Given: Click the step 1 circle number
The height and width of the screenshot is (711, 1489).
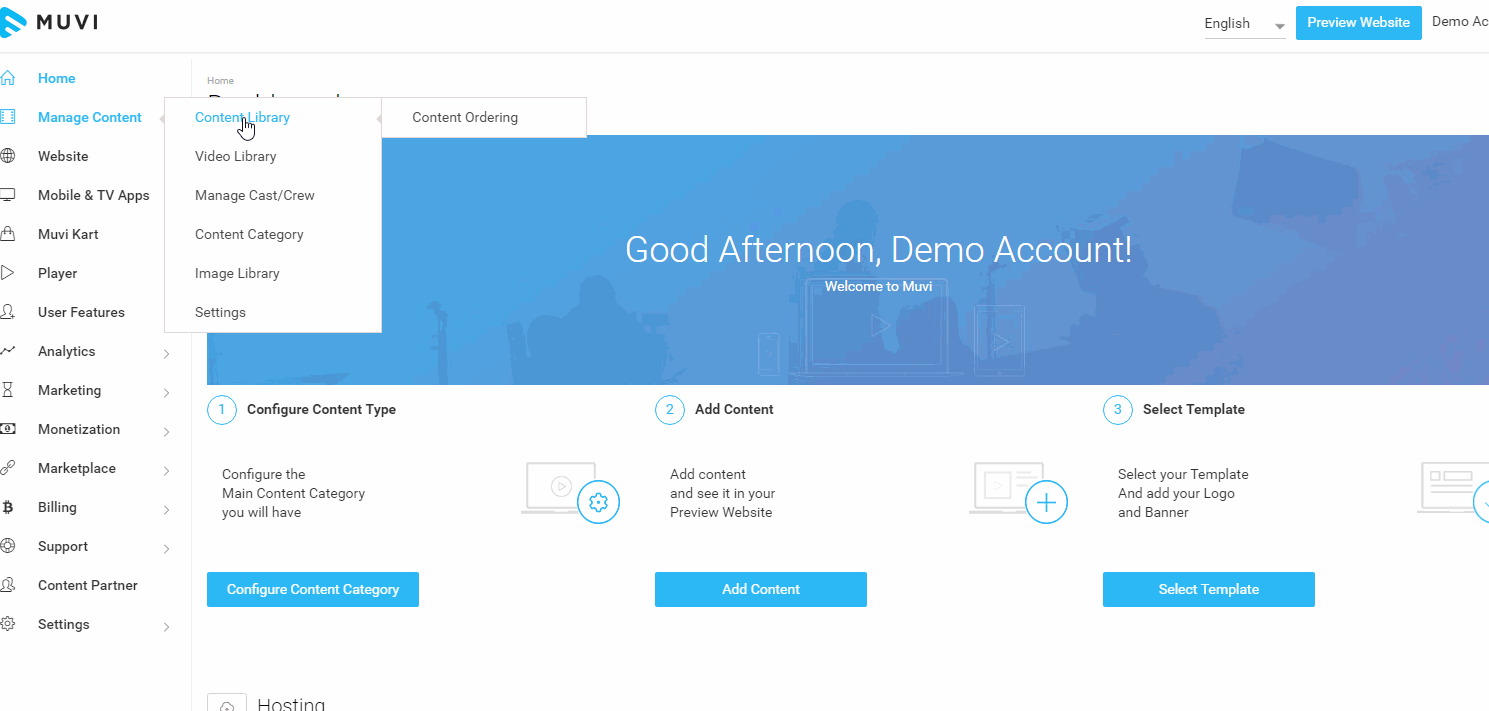Looking at the screenshot, I should pos(222,410).
